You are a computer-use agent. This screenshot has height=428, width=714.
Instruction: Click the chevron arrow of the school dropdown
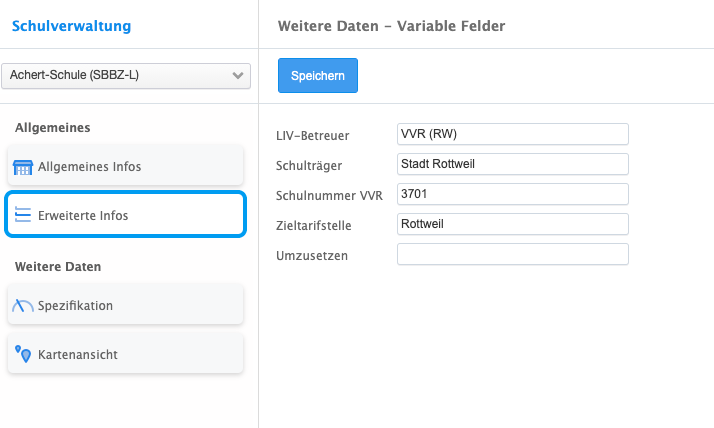[237, 75]
